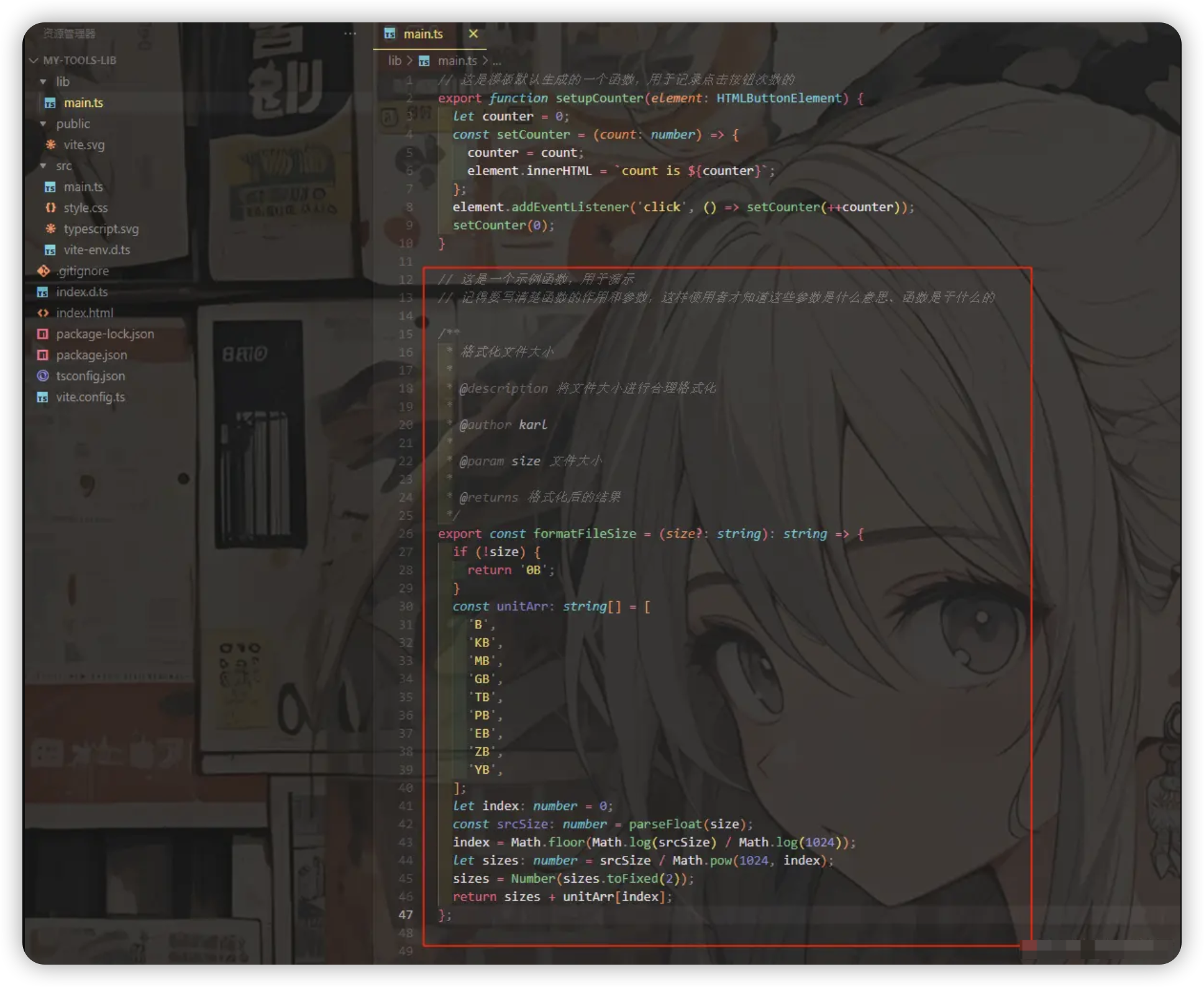Viewport: 1204px width, 987px height.
Task: Click TypeScript icon of lib main.ts
Action: pos(50,103)
